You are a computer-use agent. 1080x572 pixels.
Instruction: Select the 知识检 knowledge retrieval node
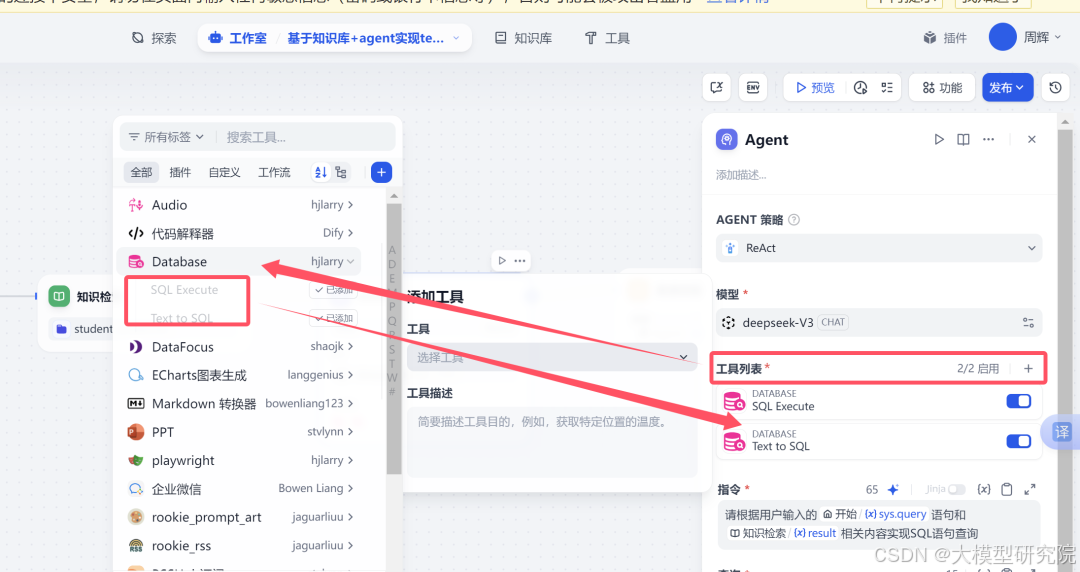(77, 314)
